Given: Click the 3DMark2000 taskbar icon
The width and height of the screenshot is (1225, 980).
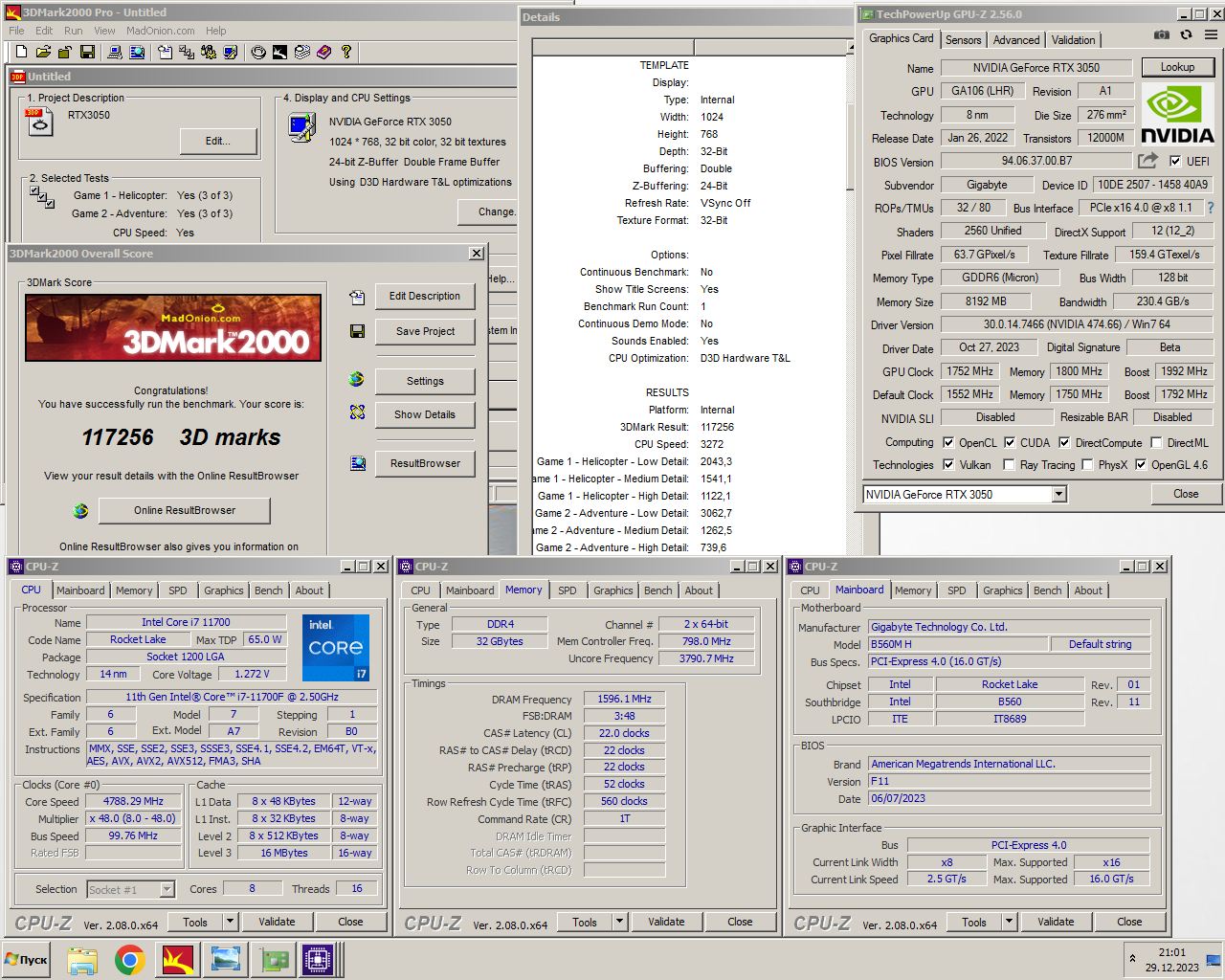Looking at the screenshot, I should (x=178, y=959).
